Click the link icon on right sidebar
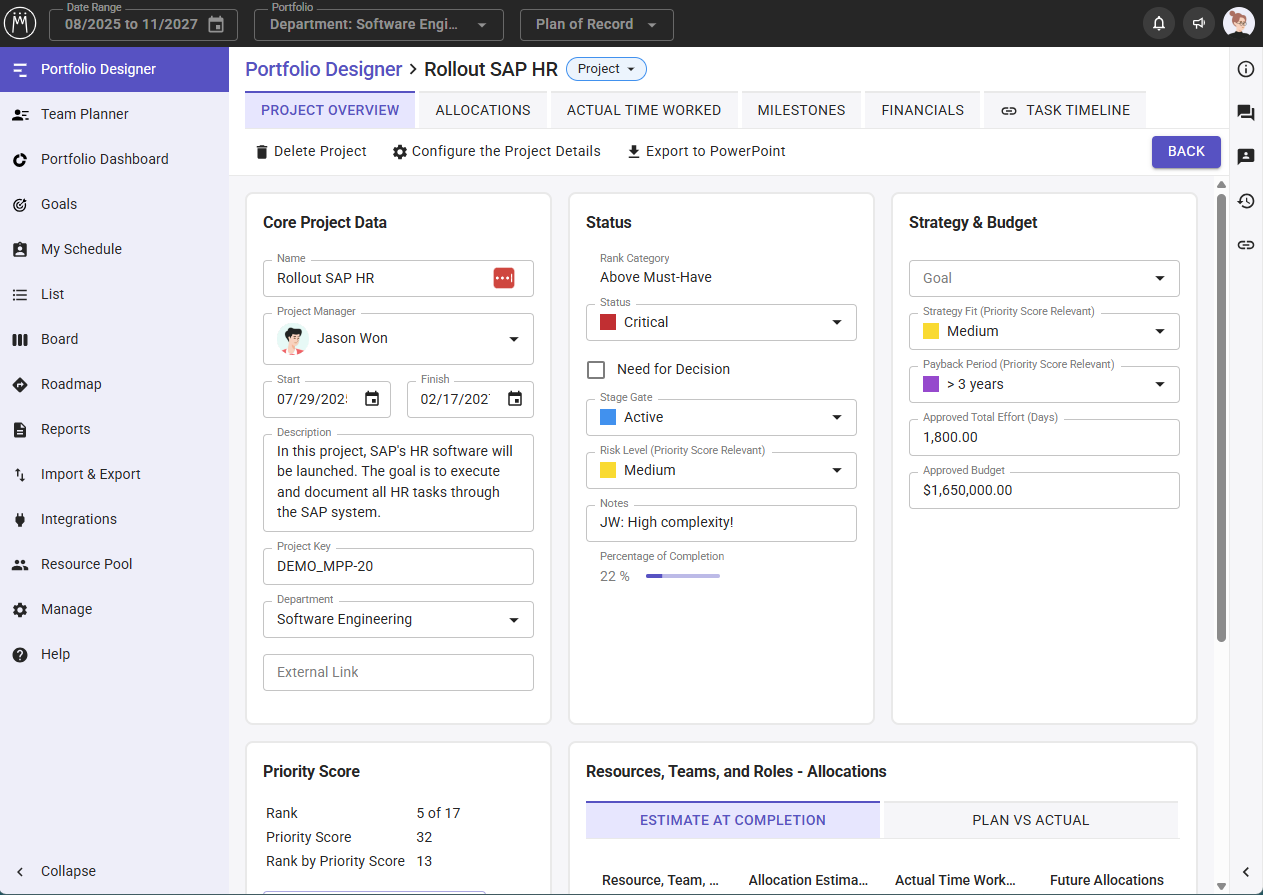The image size is (1263, 895). (x=1245, y=245)
